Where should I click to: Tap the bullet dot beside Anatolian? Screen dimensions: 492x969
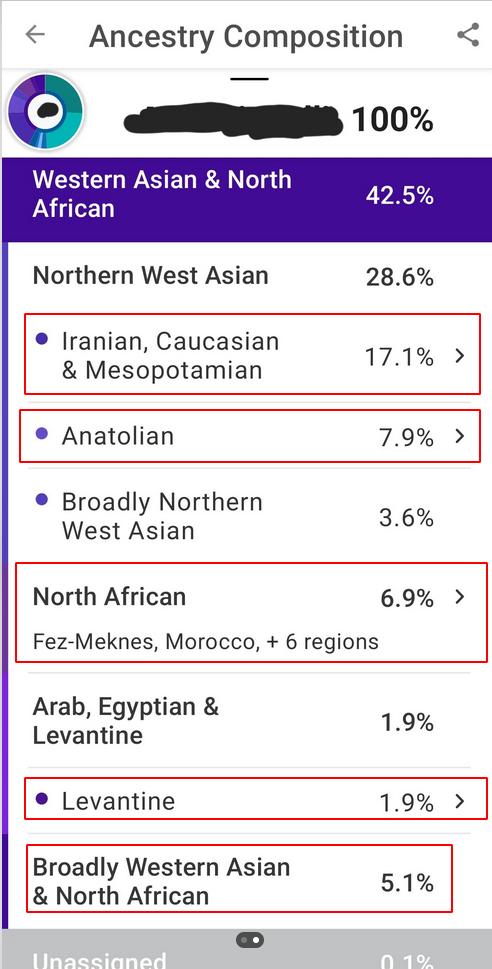41,434
